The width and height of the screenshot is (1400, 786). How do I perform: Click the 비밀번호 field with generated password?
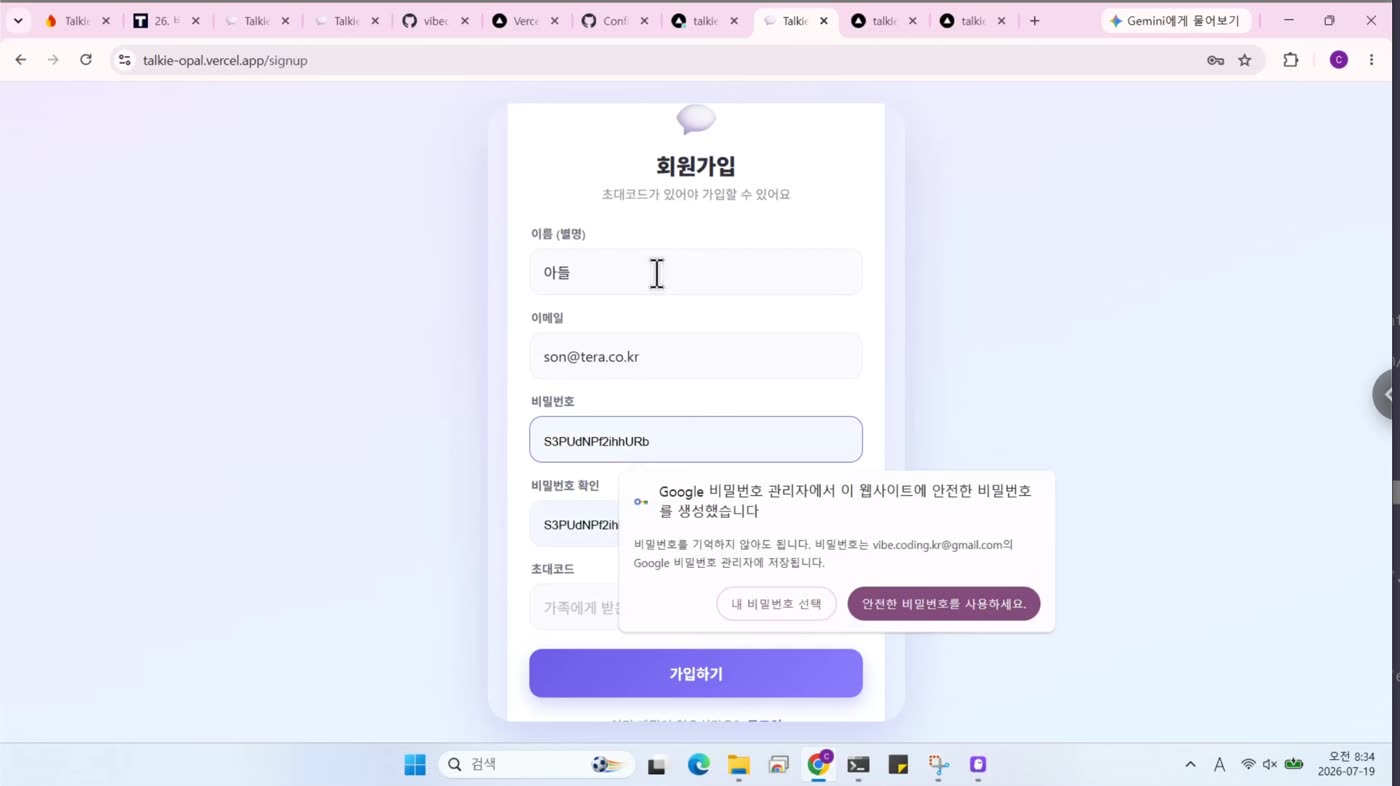[x=696, y=440]
